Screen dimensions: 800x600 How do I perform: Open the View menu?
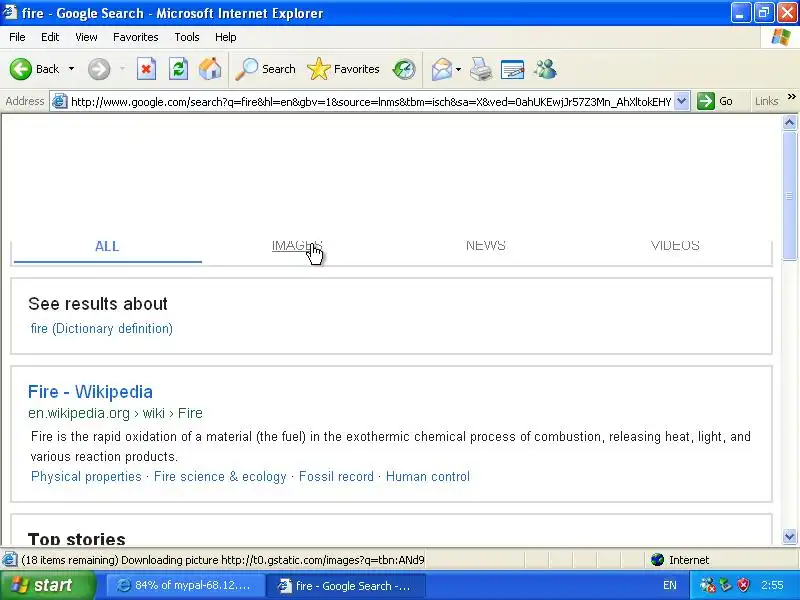point(86,37)
